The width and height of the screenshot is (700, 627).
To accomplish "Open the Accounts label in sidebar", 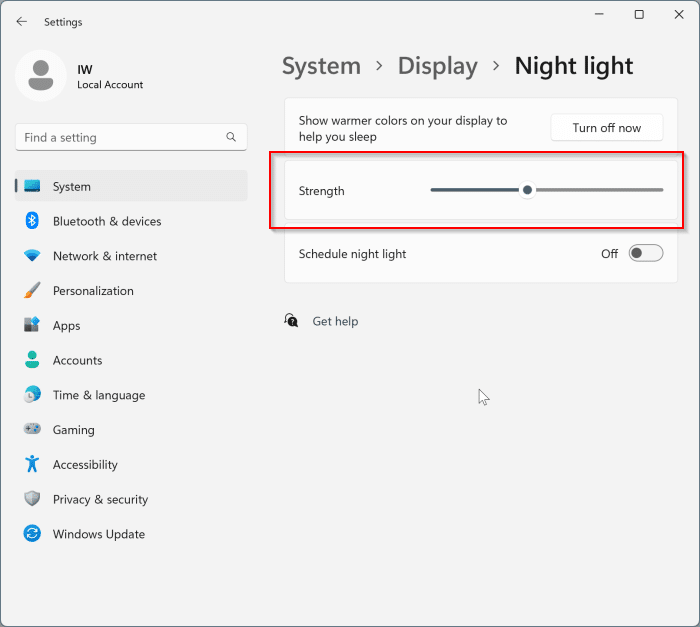I will [x=78, y=360].
